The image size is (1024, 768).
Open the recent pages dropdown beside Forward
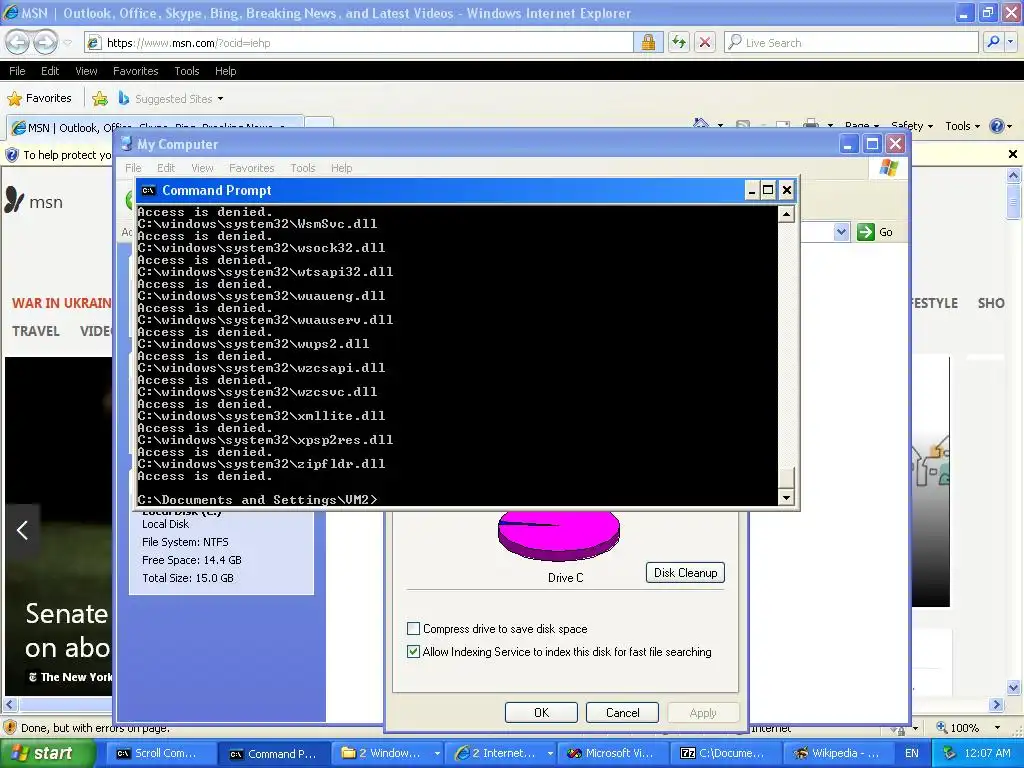(68, 43)
